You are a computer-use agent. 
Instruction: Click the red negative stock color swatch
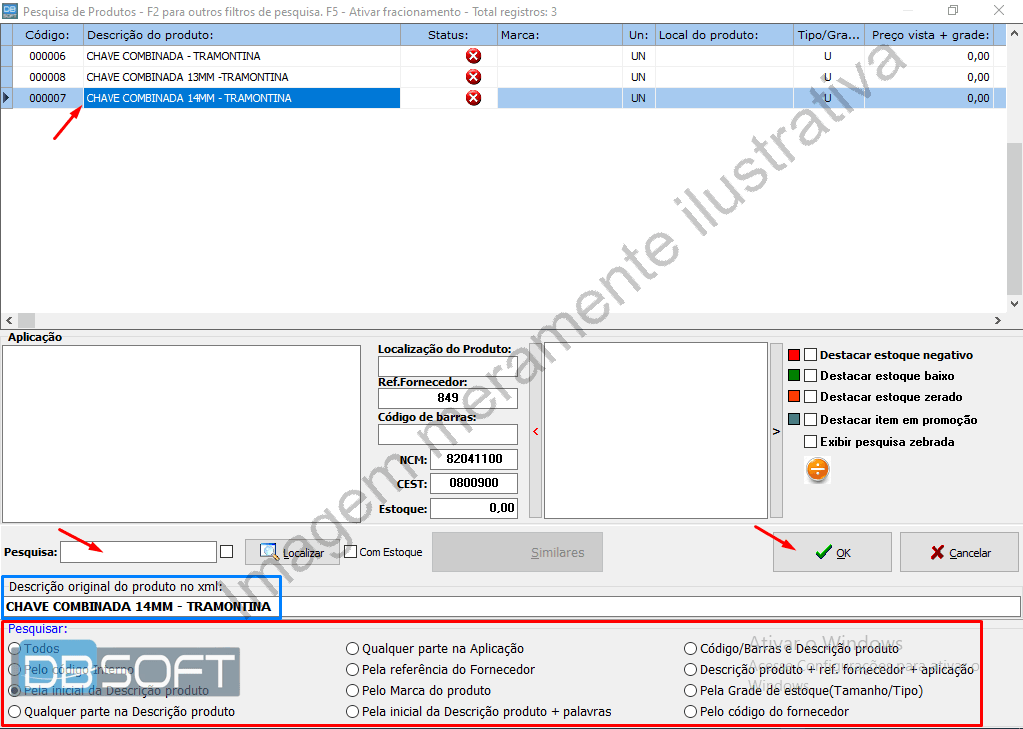click(794, 355)
